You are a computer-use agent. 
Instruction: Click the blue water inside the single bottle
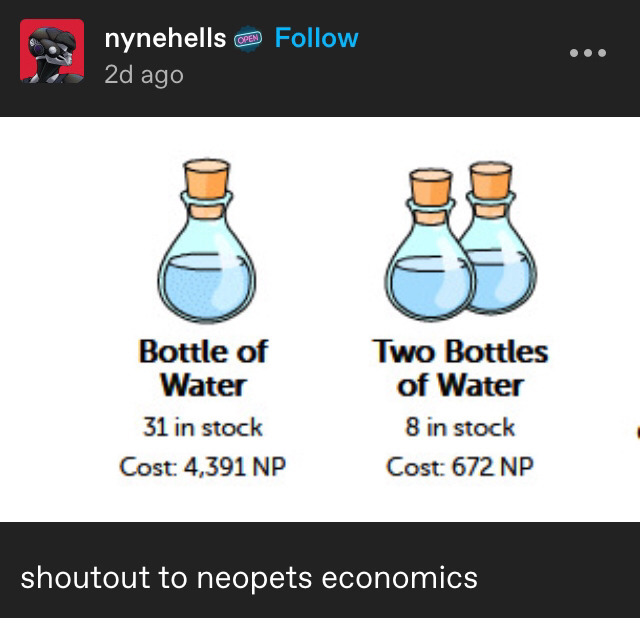(206, 286)
